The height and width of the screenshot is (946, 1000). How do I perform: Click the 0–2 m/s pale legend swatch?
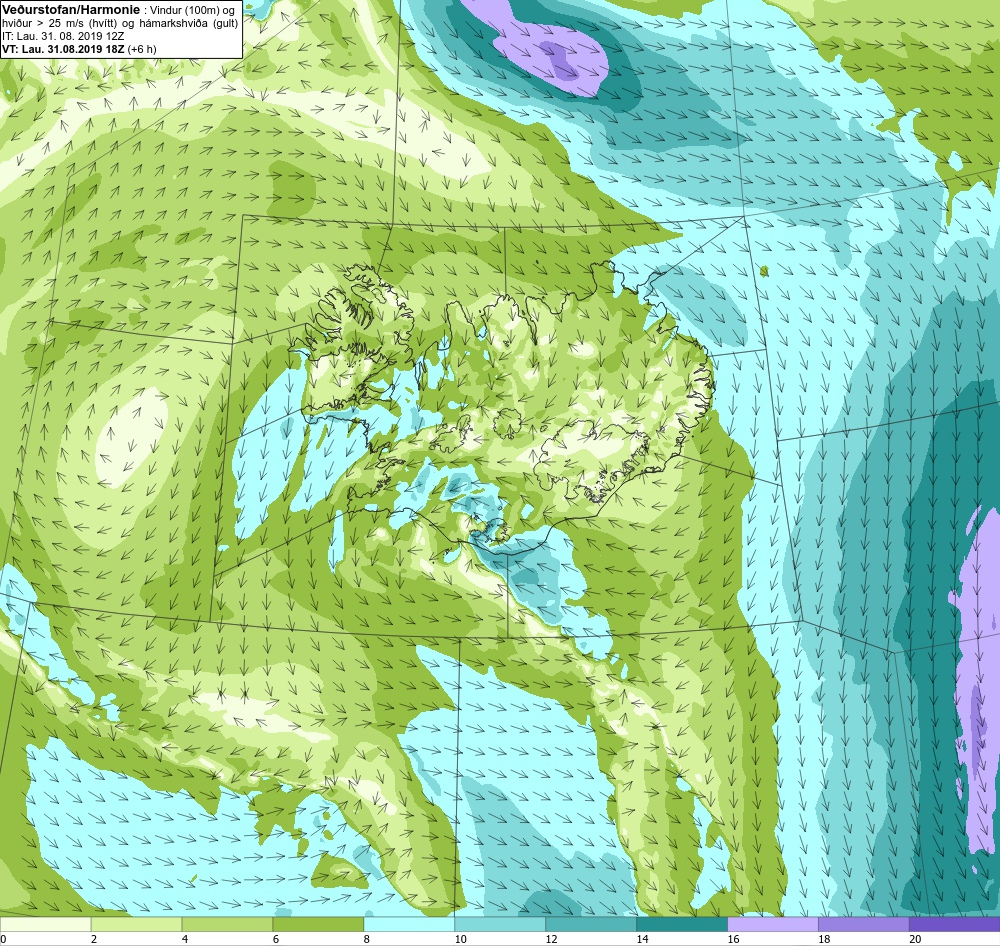click(x=45, y=924)
